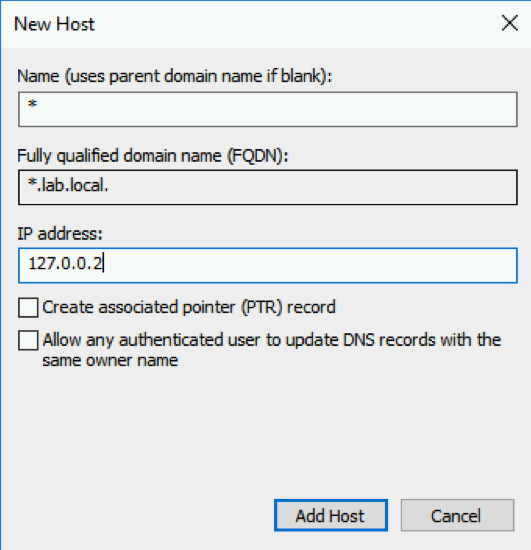This screenshot has height=550, width=531.
Task: Toggle PTR record via its label text
Action: click(x=189, y=307)
